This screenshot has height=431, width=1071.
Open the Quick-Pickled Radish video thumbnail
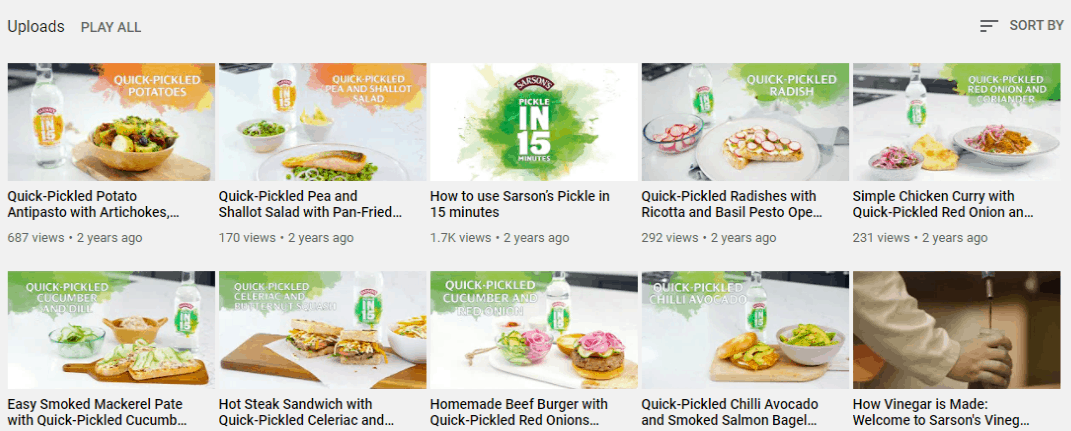coord(745,122)
